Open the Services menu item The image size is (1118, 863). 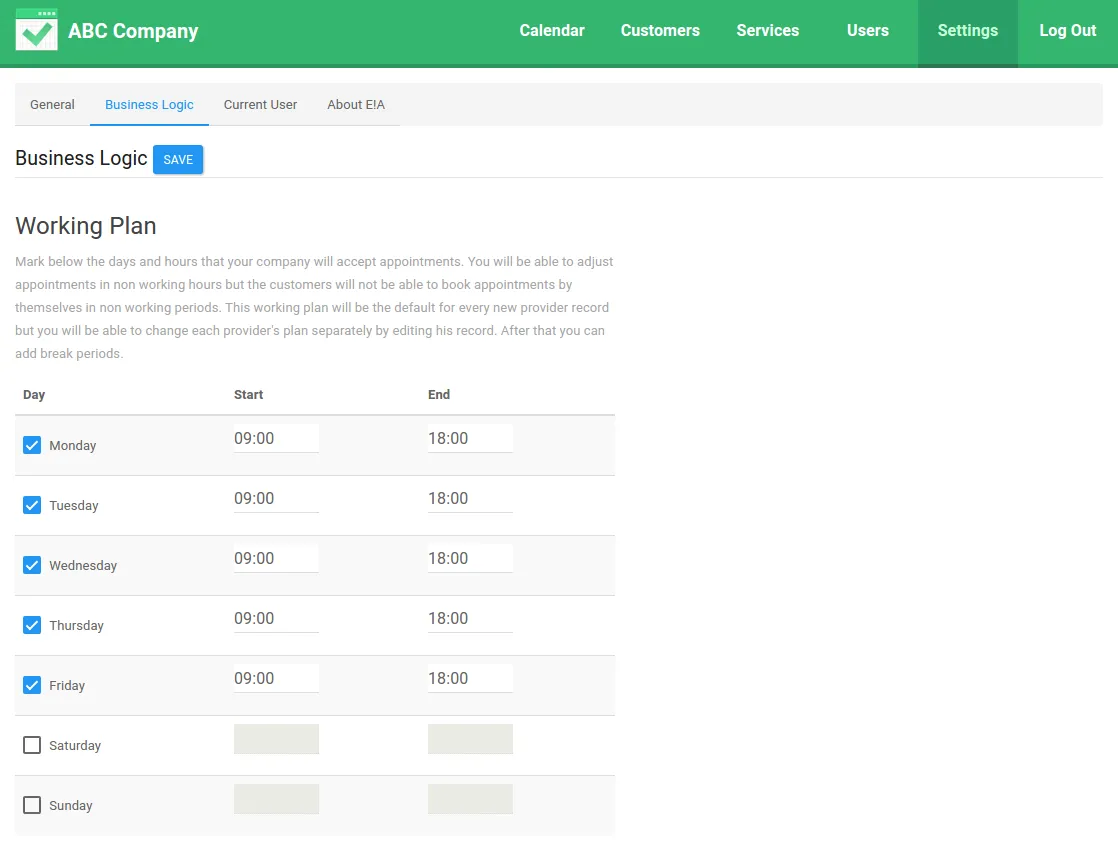point(767,31)
